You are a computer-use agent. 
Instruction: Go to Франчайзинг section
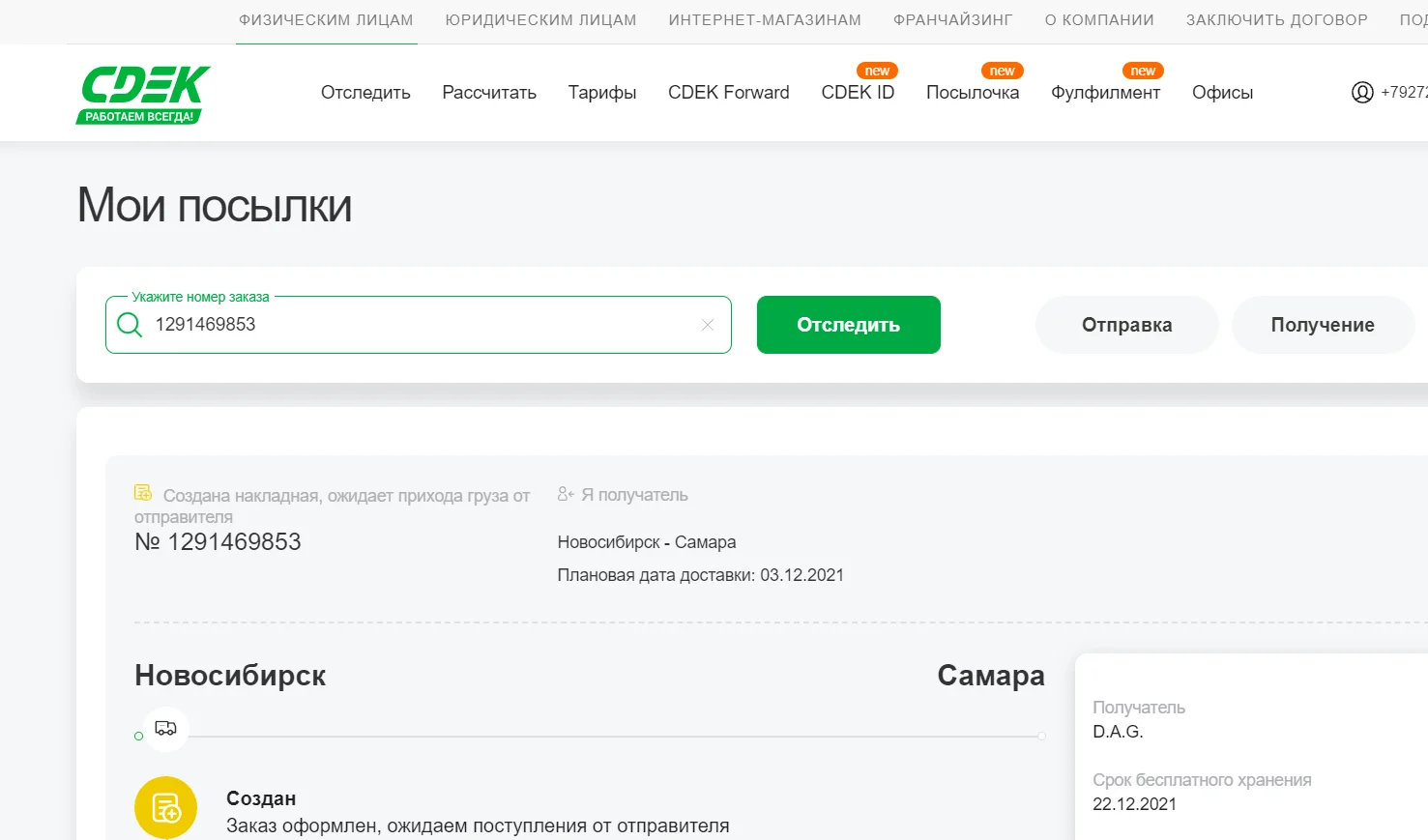coord(953,19)
